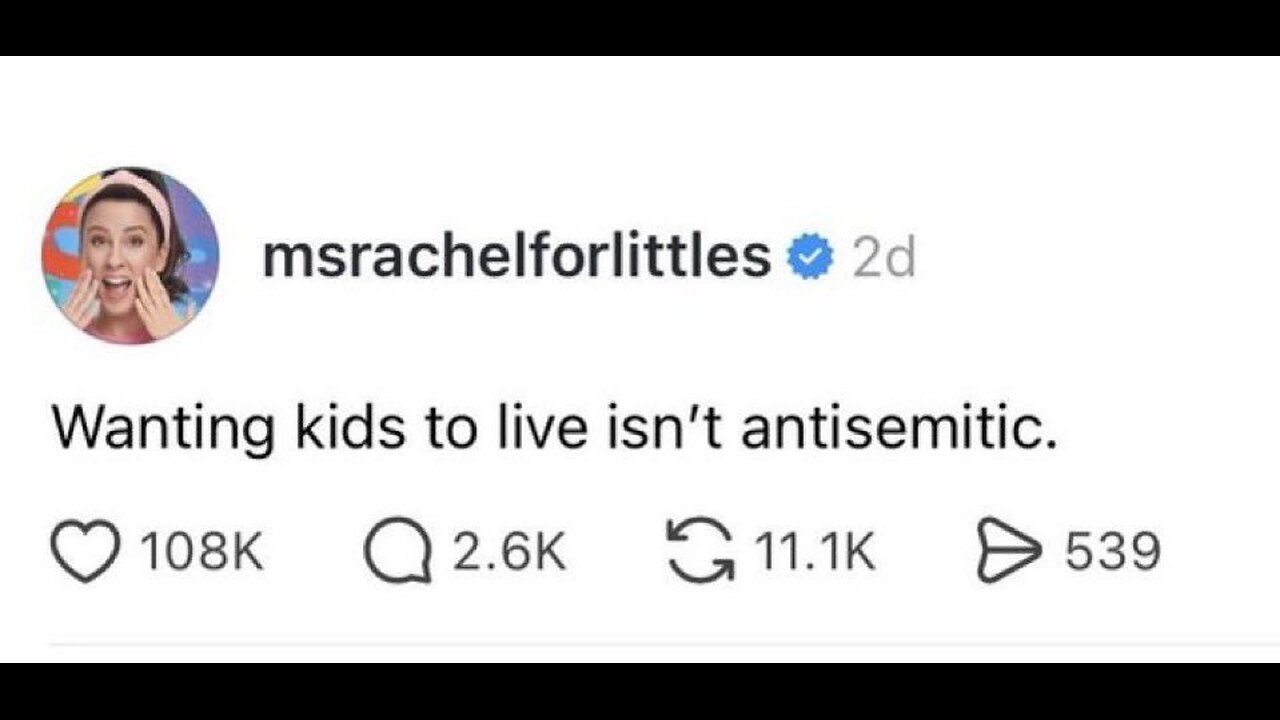This screenshot has width=1280, height=720.
Task: Repost using the circular arrows icon
Action: click(698, 552)
